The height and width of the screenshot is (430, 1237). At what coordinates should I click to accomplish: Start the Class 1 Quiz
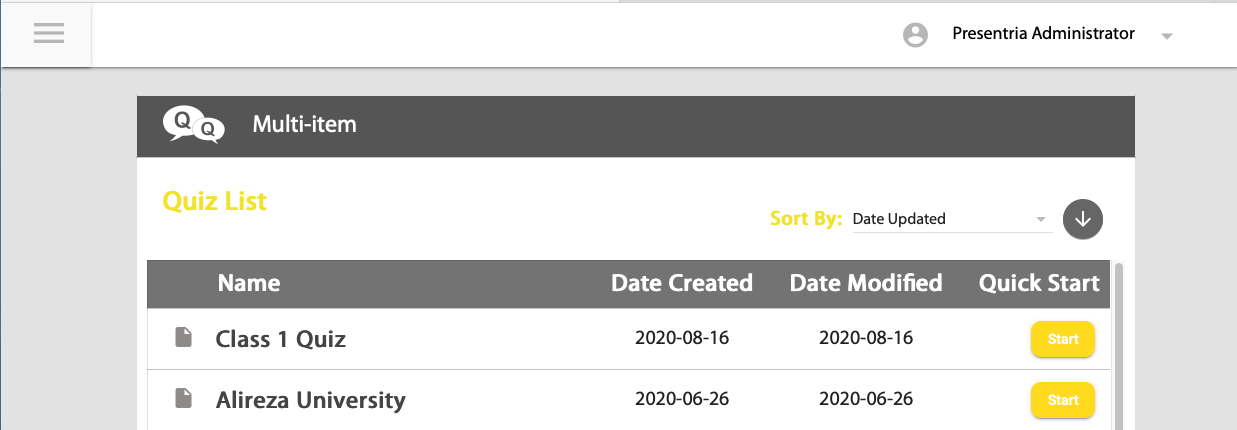tap(1063, 339)
